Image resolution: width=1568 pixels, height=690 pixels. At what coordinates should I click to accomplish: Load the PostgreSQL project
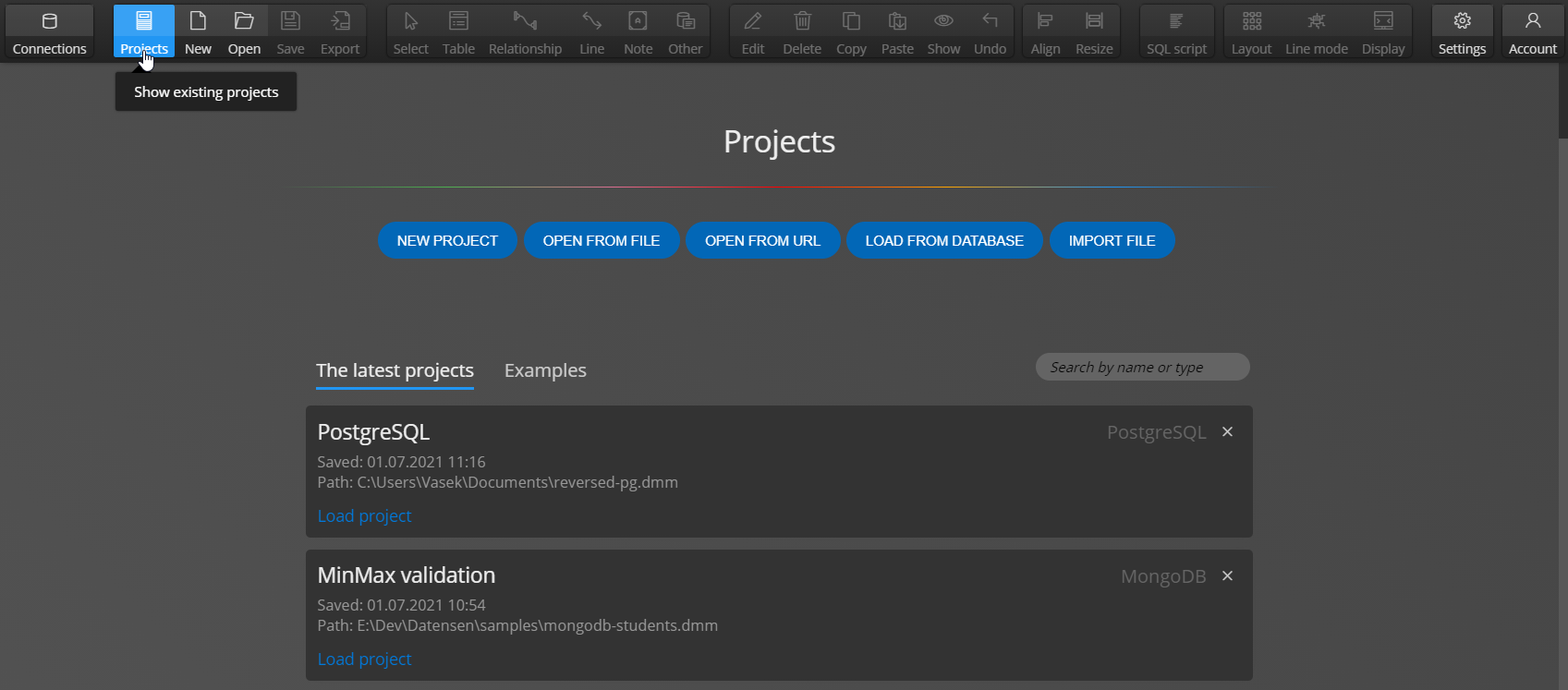click(x=364, y=515)
